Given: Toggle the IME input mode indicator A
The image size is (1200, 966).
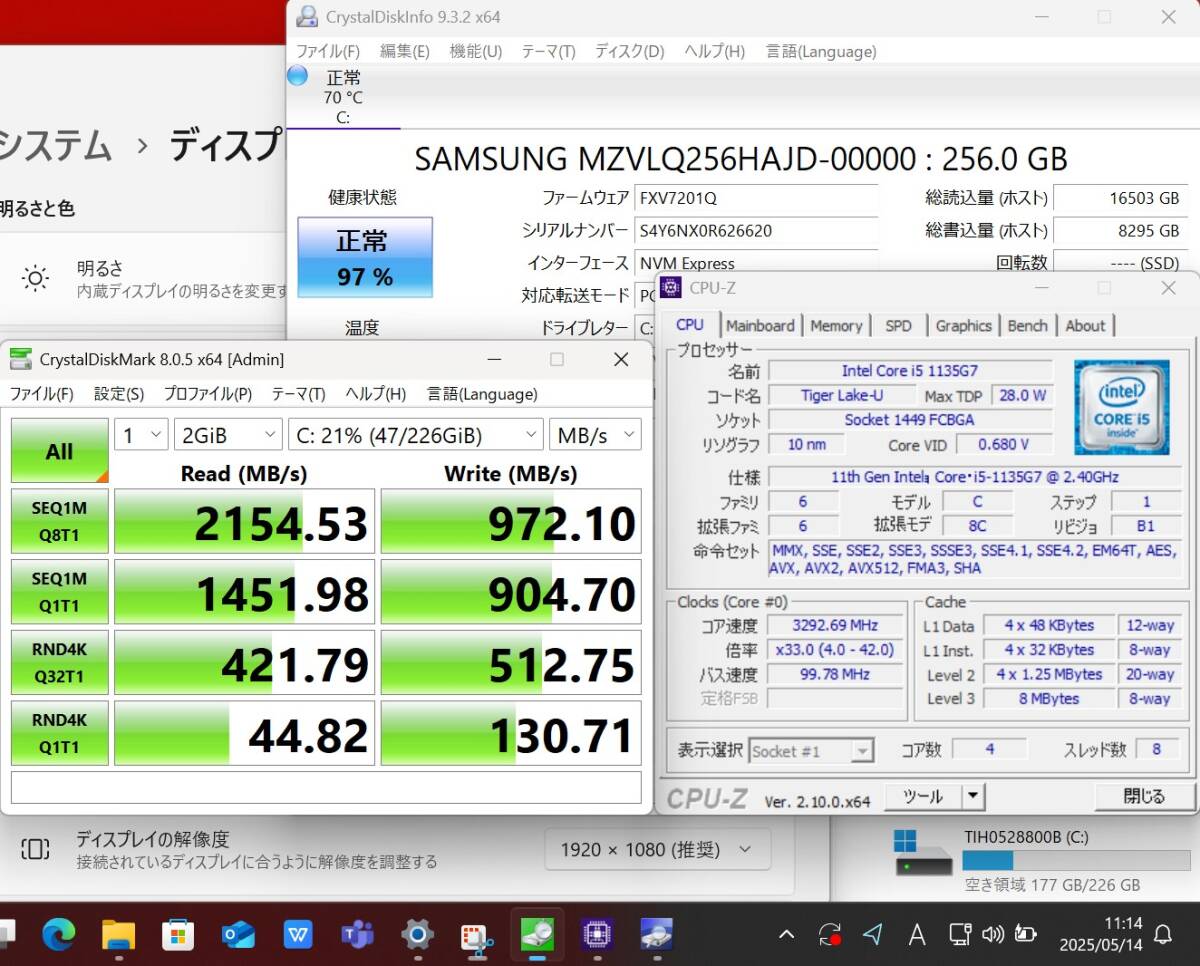Looking at the screenshot, I should (916, 935).
